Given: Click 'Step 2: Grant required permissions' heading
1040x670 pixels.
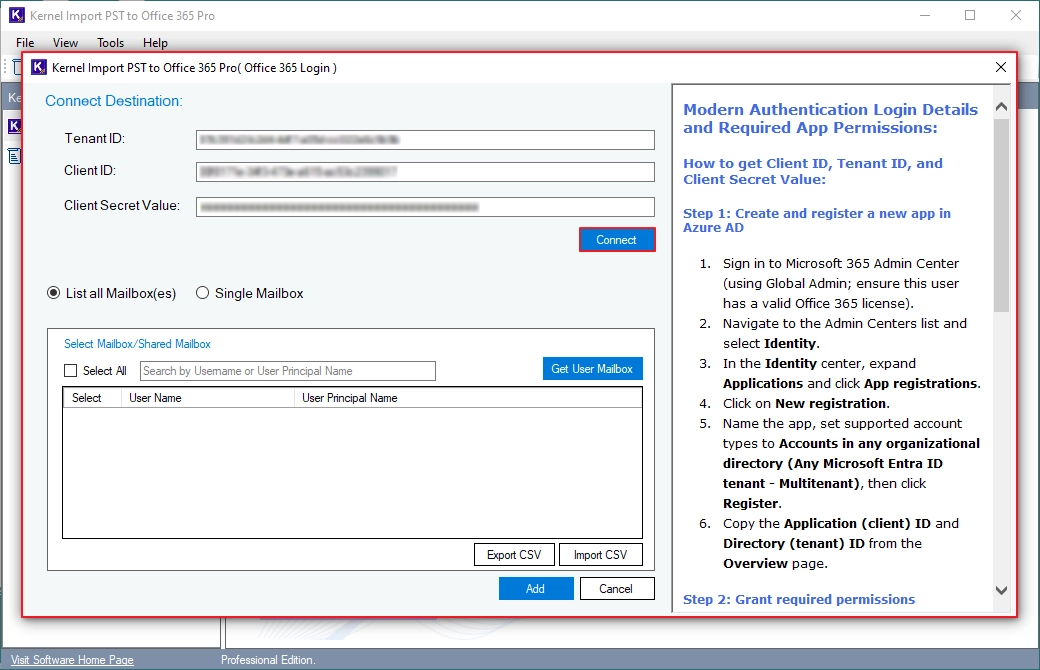Looking at the screenshot, I should tap(799, 600).
